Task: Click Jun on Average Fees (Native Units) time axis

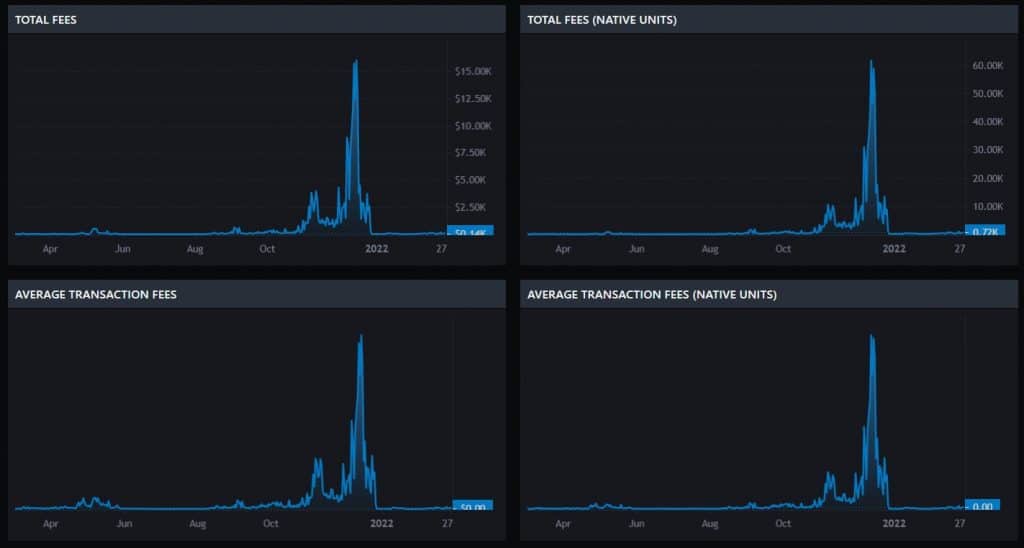Action: [636, 523]
